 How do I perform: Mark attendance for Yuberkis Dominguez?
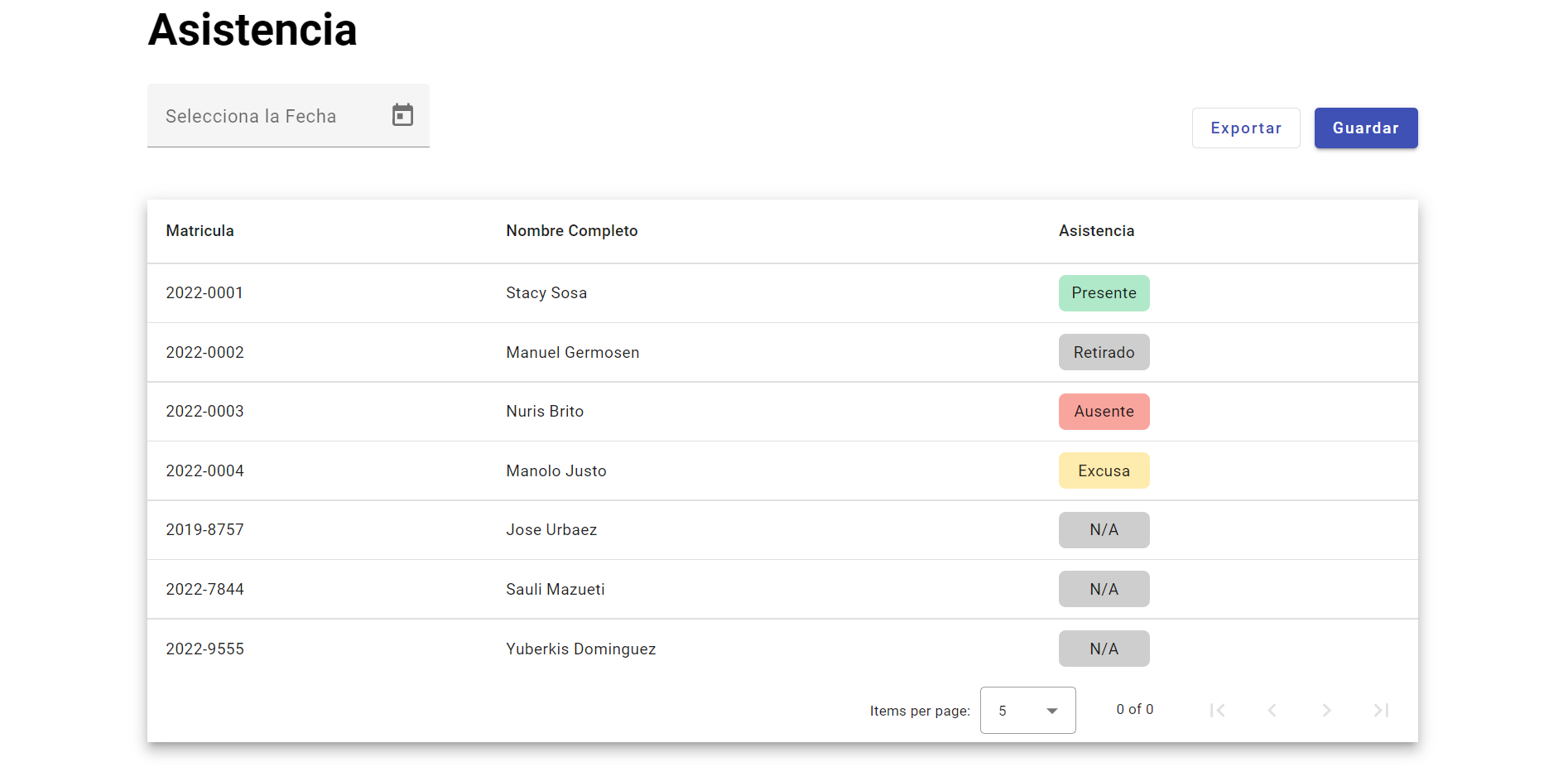coord(1104,649)
